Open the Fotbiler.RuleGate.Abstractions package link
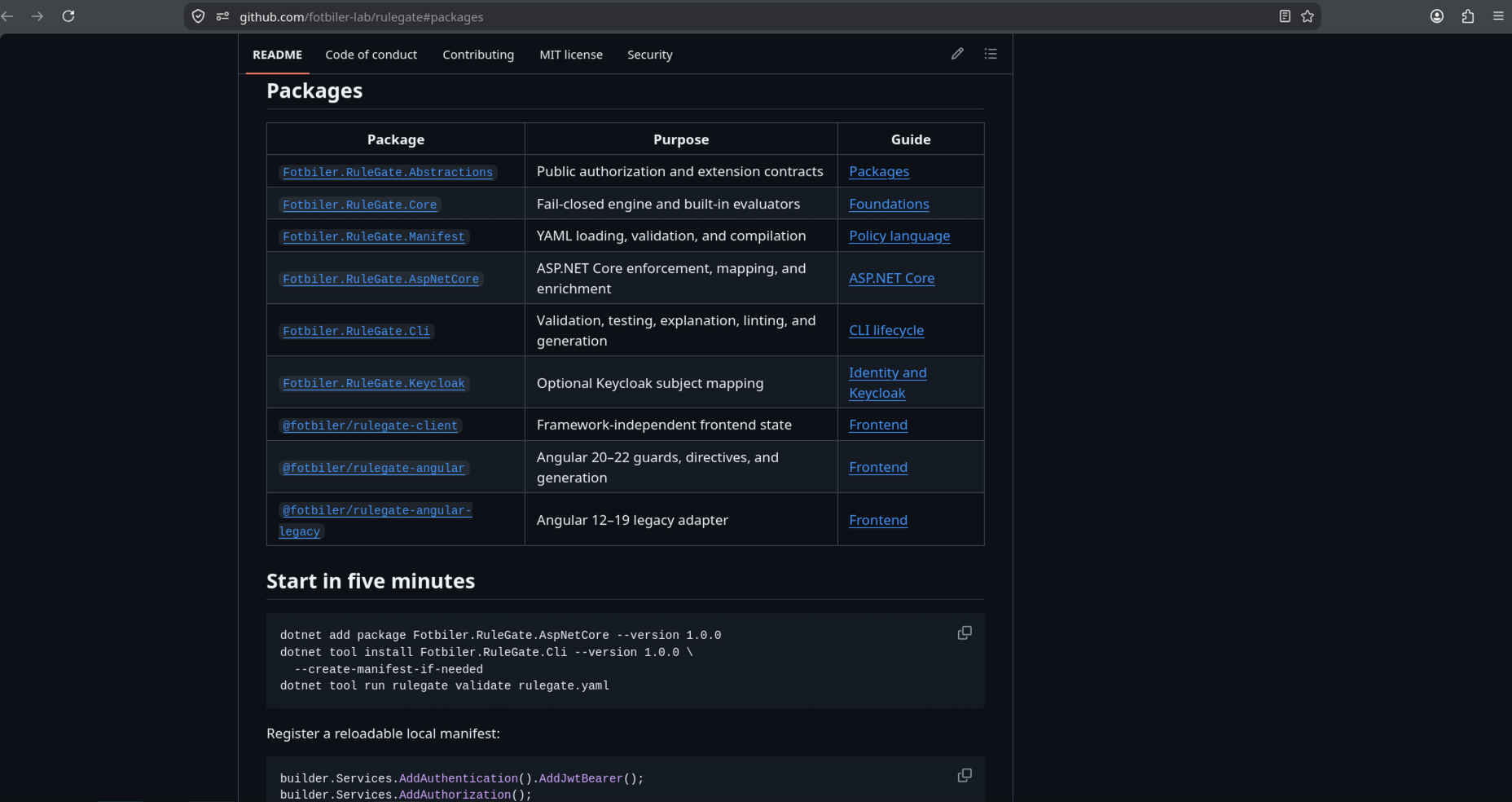This screenshot has width=1512, height=802. (x=388, y=172)
